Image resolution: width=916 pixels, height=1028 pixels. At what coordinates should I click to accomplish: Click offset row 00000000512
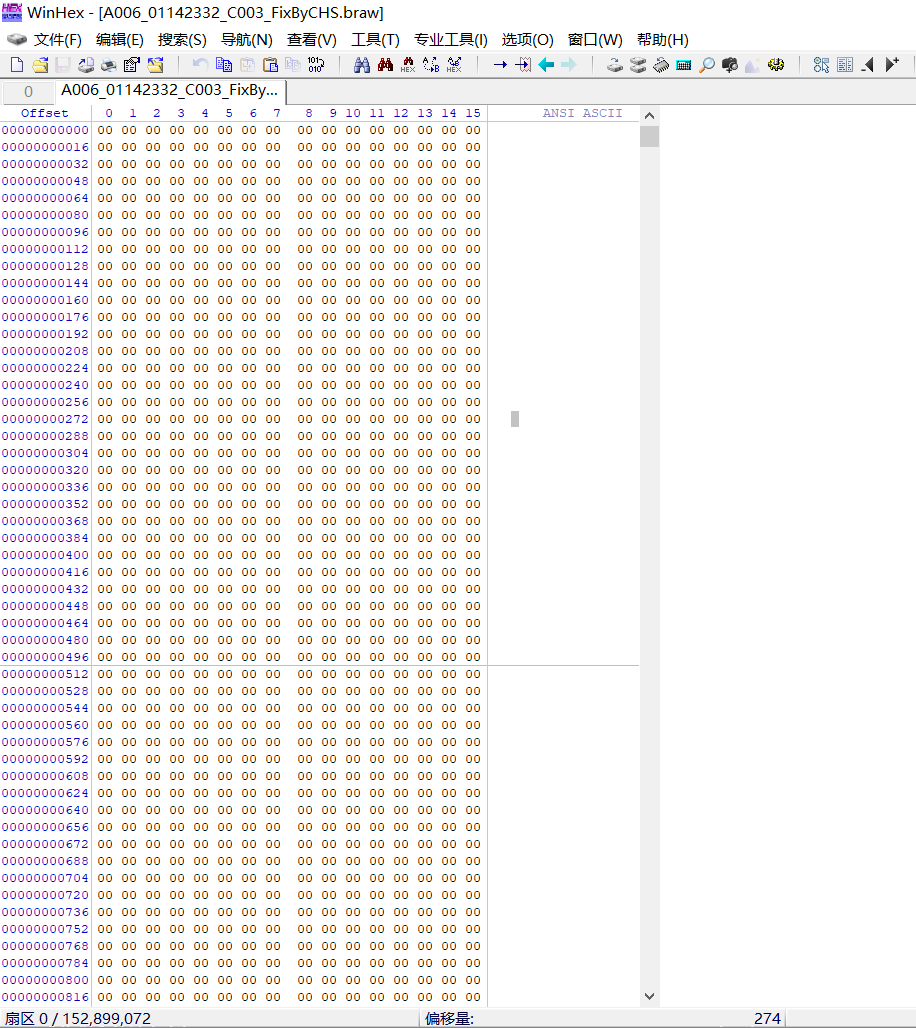[x=45, y=674]
